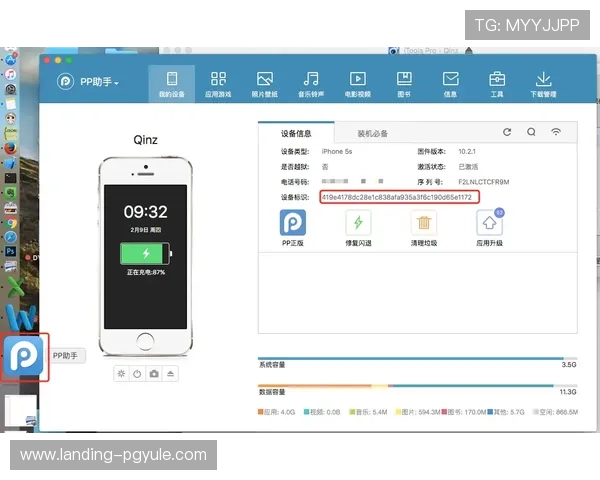Take device screenshot with camera icon
600x480 pixels.
[x=154, y=374]
